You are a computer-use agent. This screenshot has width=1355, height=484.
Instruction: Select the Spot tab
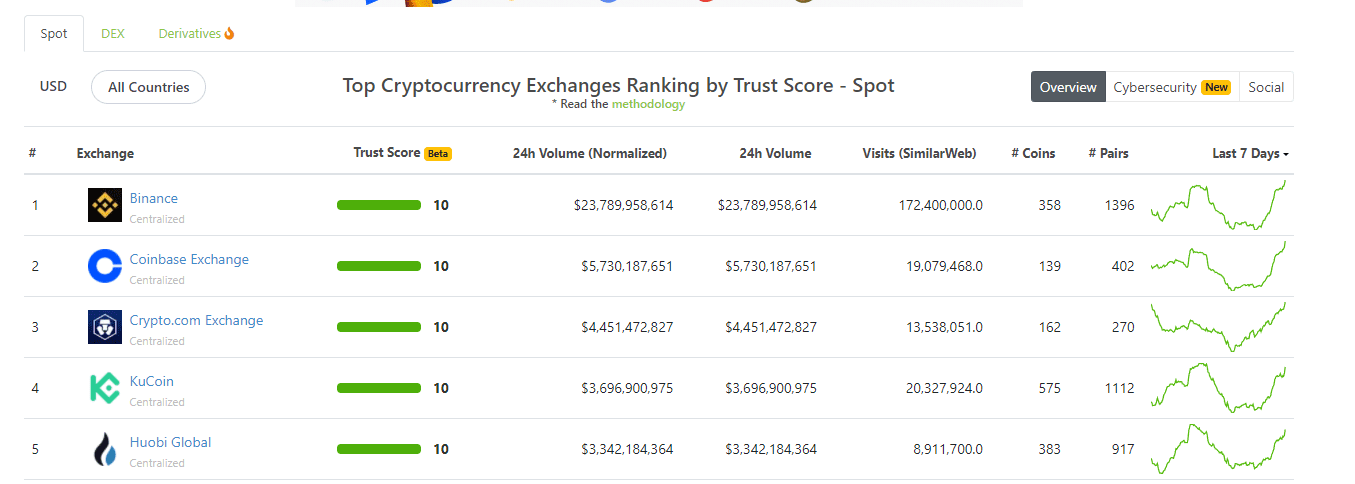[54, 34]
